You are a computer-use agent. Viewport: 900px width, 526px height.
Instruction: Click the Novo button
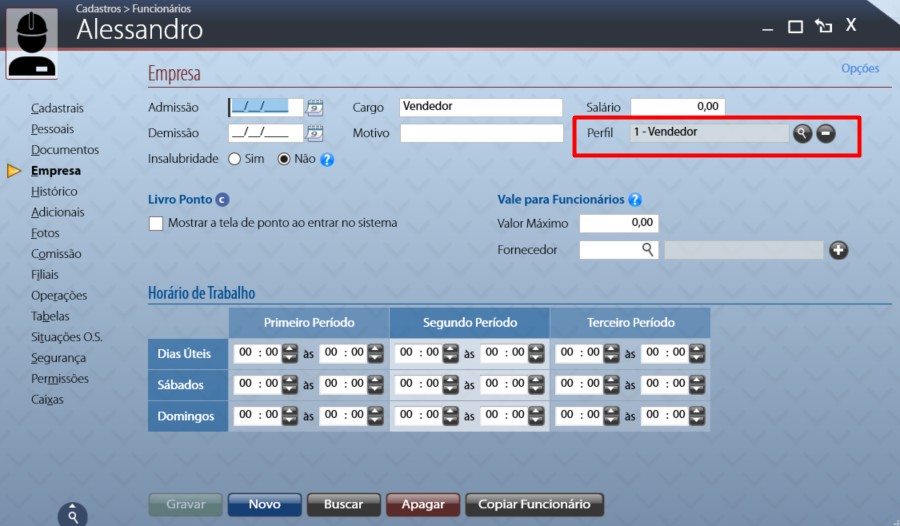264,504
